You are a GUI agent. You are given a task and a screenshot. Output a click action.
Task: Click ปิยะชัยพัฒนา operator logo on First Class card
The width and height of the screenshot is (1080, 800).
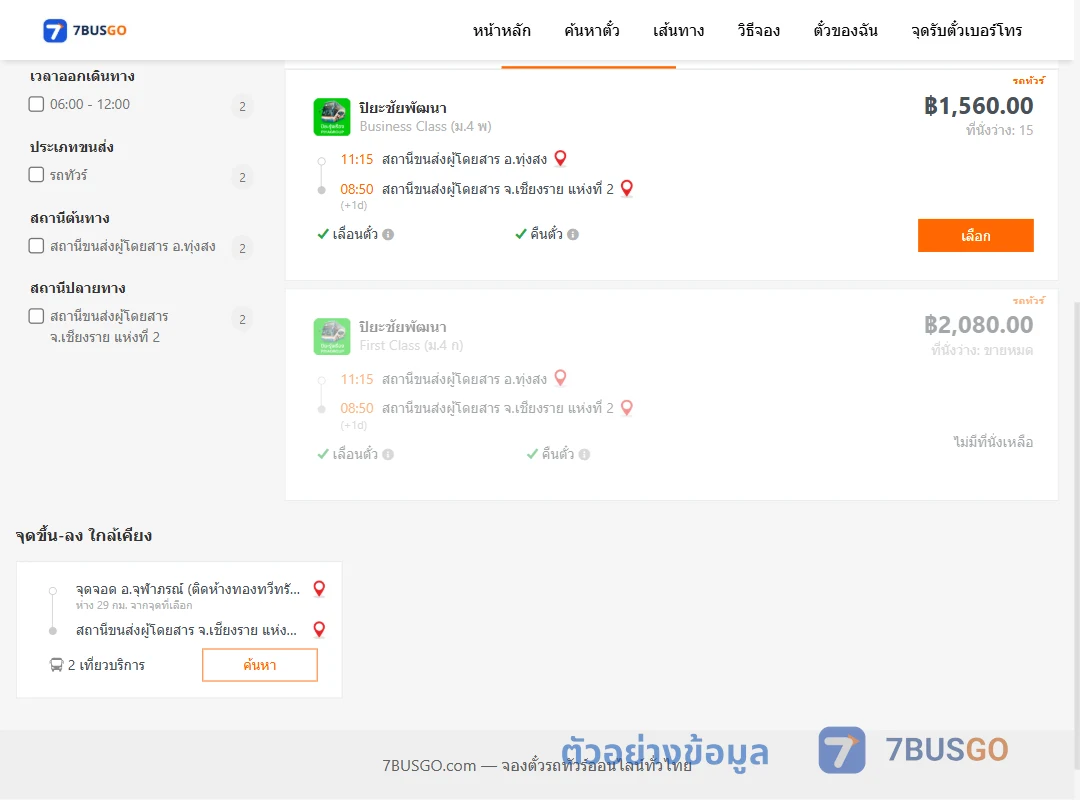click(332, 336)
